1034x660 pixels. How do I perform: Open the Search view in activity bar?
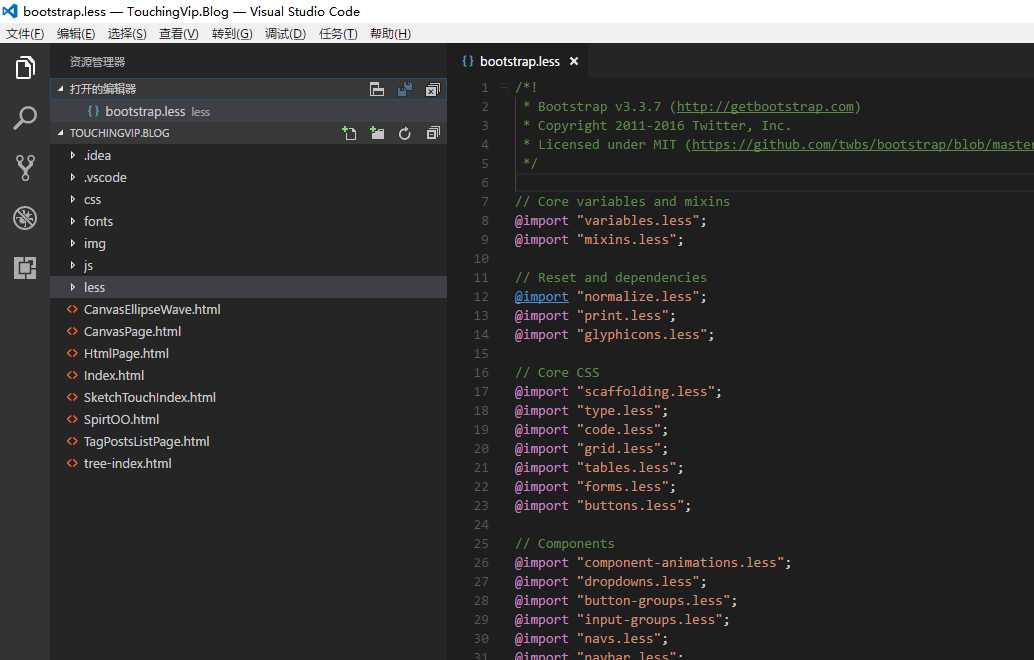click(25, 118)
